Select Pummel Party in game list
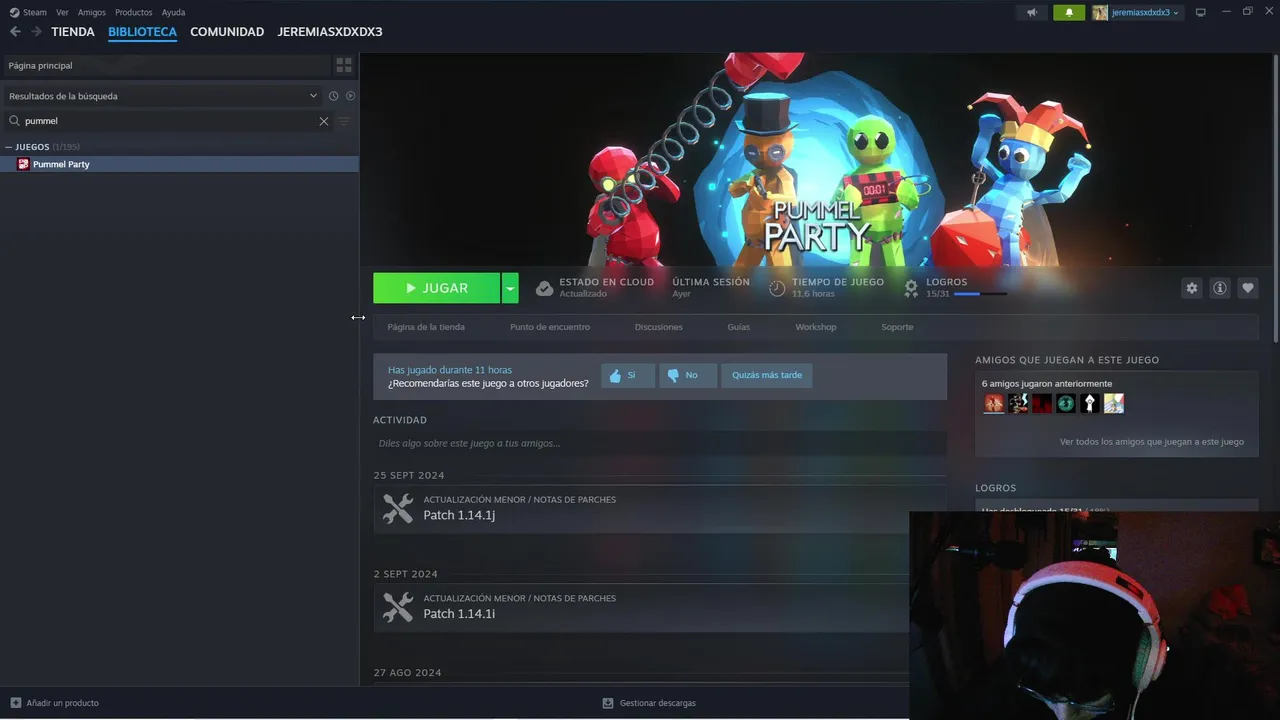 [x=179, y=164]
